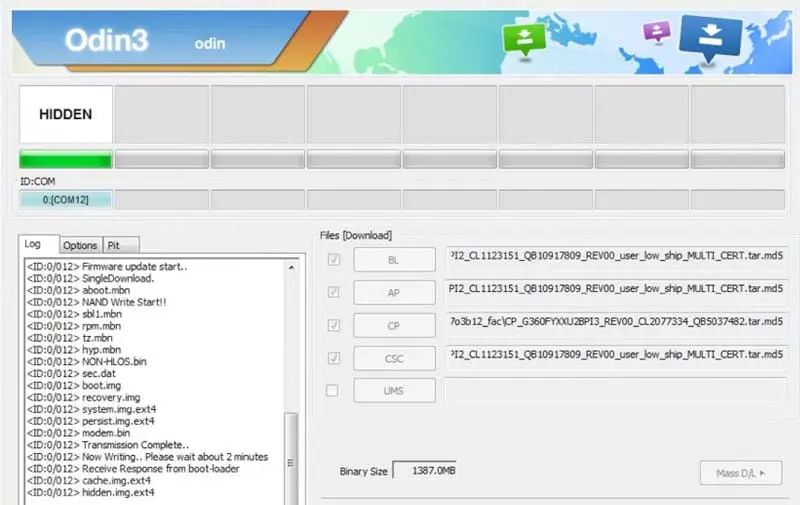Click log line tz.mbn

point(70,338)
